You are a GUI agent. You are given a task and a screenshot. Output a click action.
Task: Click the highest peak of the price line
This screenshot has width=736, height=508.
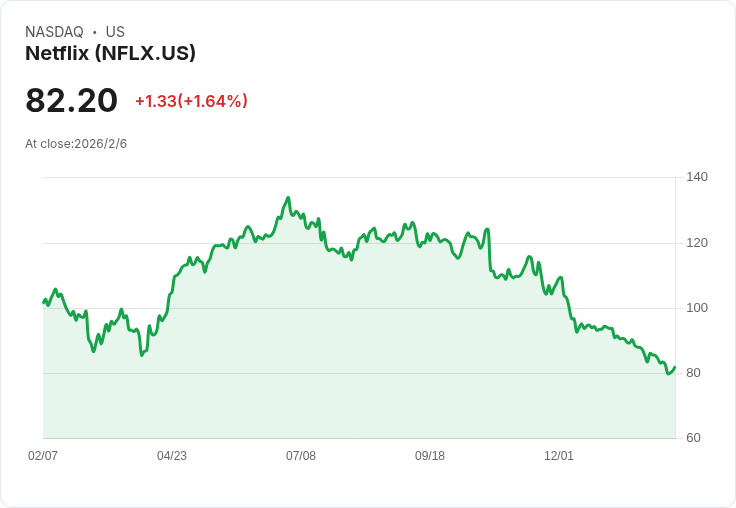[x=288, y=198]
